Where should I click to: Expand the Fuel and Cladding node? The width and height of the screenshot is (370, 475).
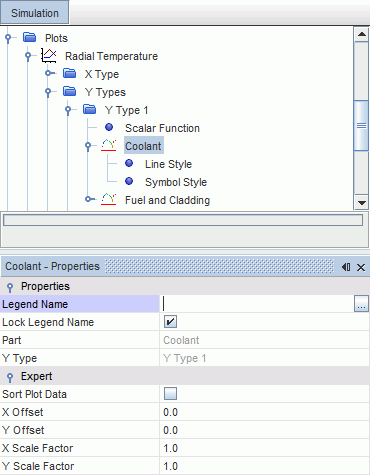(89, 199)
